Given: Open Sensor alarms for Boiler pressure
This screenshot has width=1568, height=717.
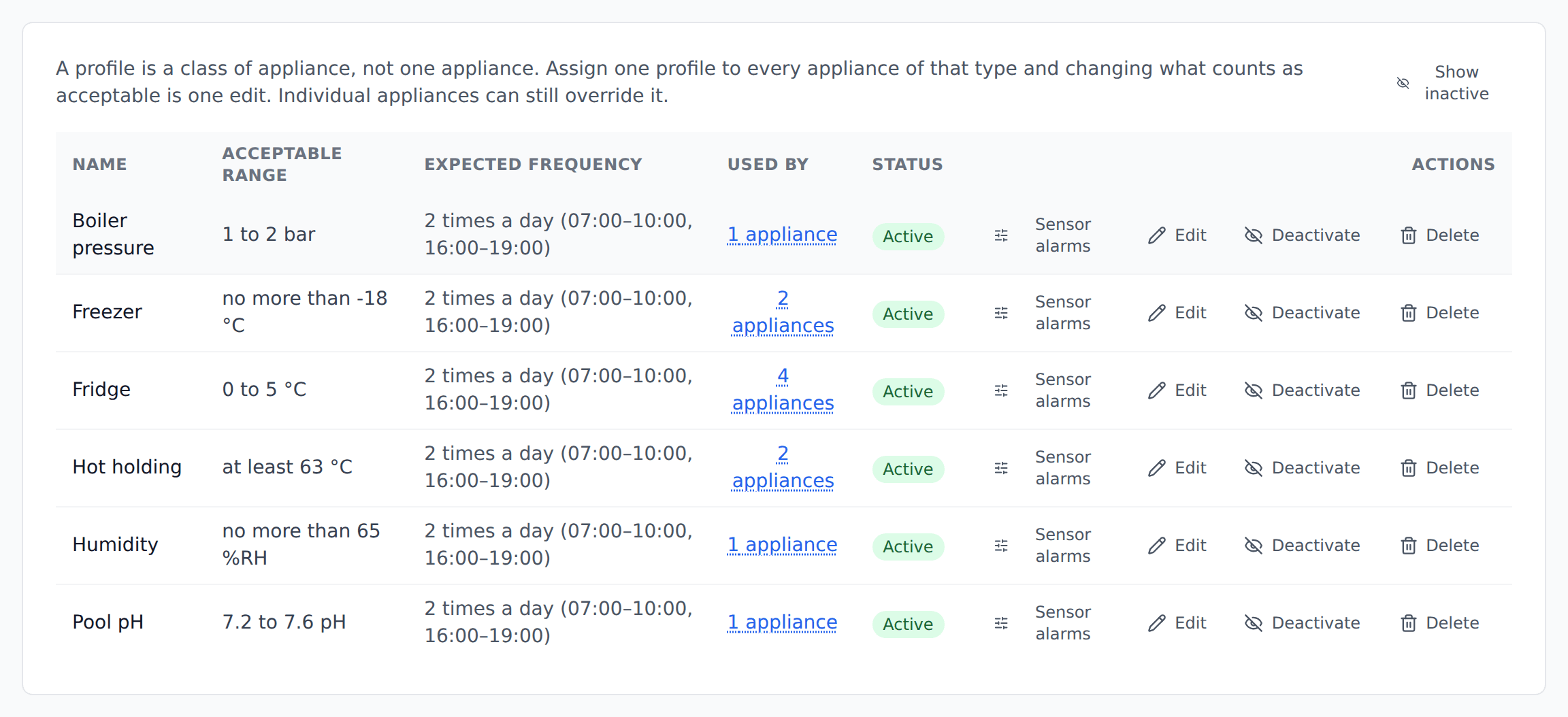Looking at the screenshot, I should tap(1043, 235).
